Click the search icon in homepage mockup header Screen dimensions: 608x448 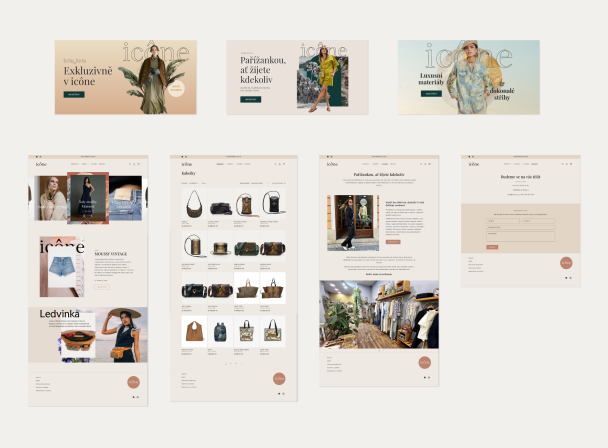(x=130, y=164)
